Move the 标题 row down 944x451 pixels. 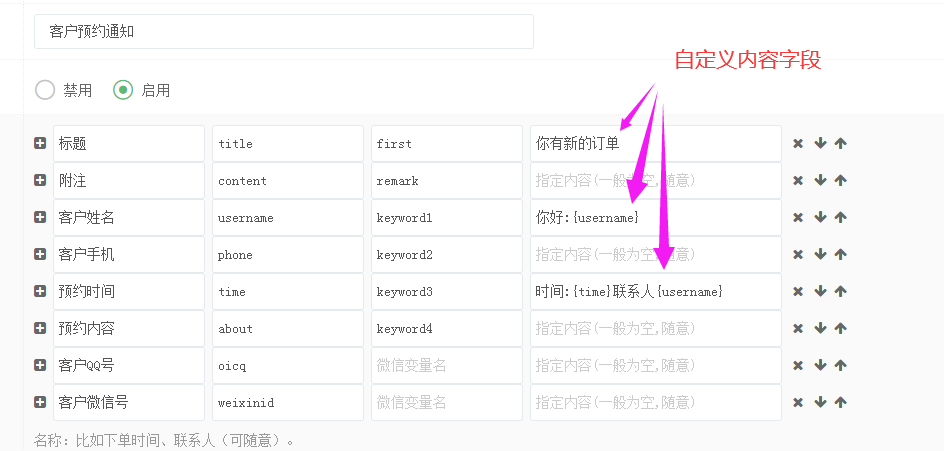pyautogui.click(x=820, y=144)
